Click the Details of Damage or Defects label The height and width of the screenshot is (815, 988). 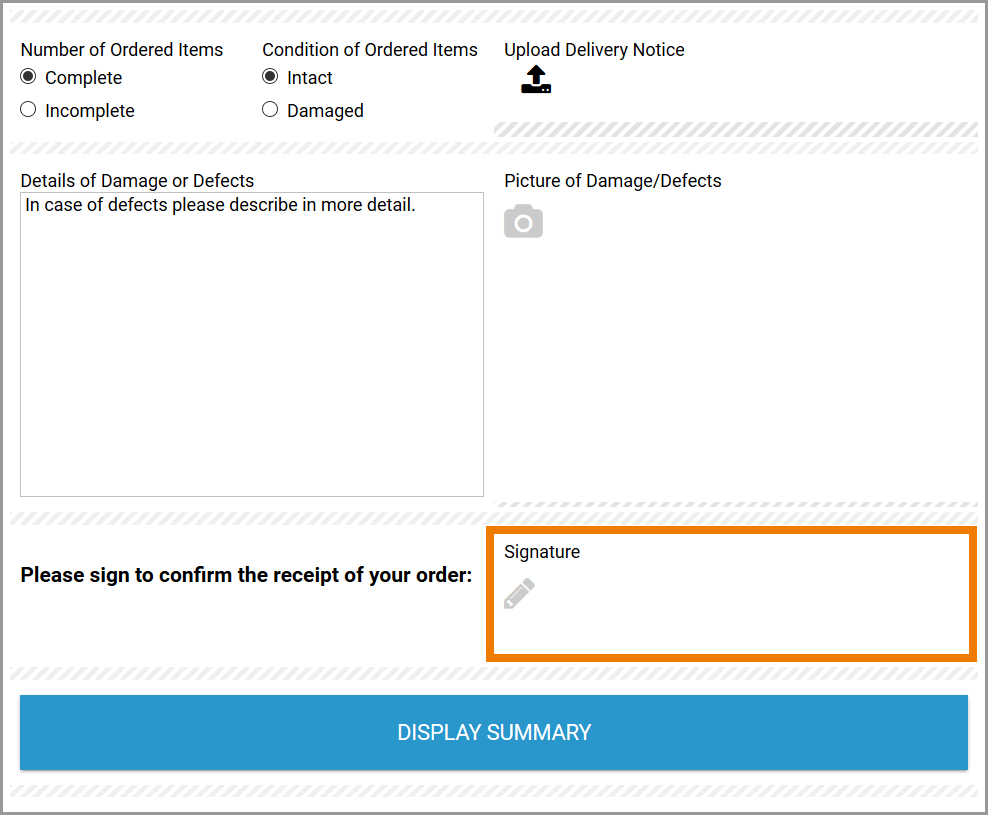[137, 181]
